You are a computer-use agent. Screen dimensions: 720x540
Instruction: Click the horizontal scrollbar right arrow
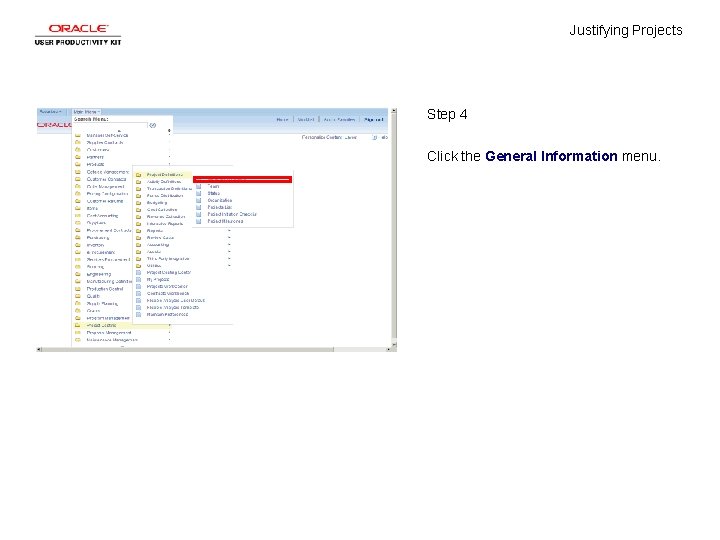click(x=388, y=349)
